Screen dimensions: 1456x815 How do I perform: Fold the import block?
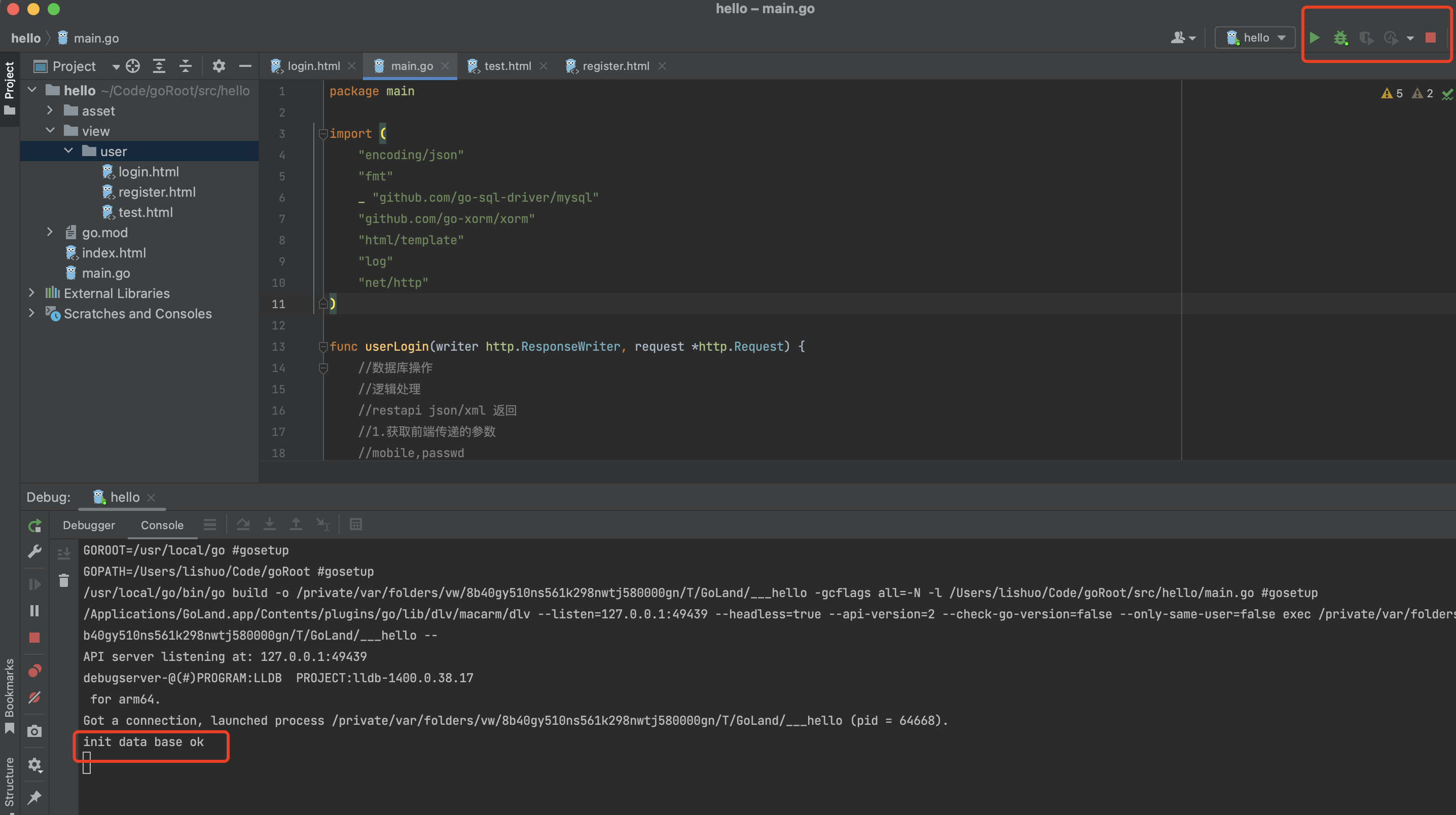[x=323, y=134]
